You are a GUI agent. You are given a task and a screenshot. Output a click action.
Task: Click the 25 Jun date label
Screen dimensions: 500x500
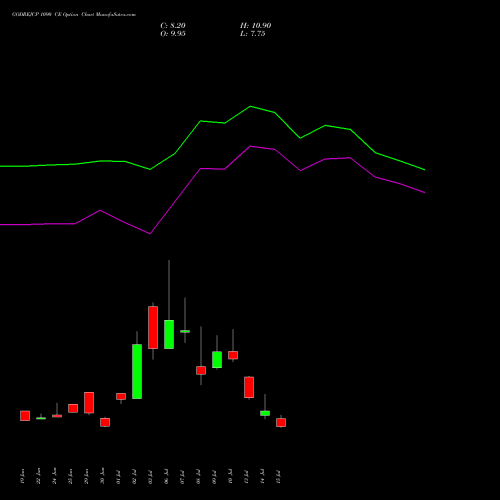point(70,476)
